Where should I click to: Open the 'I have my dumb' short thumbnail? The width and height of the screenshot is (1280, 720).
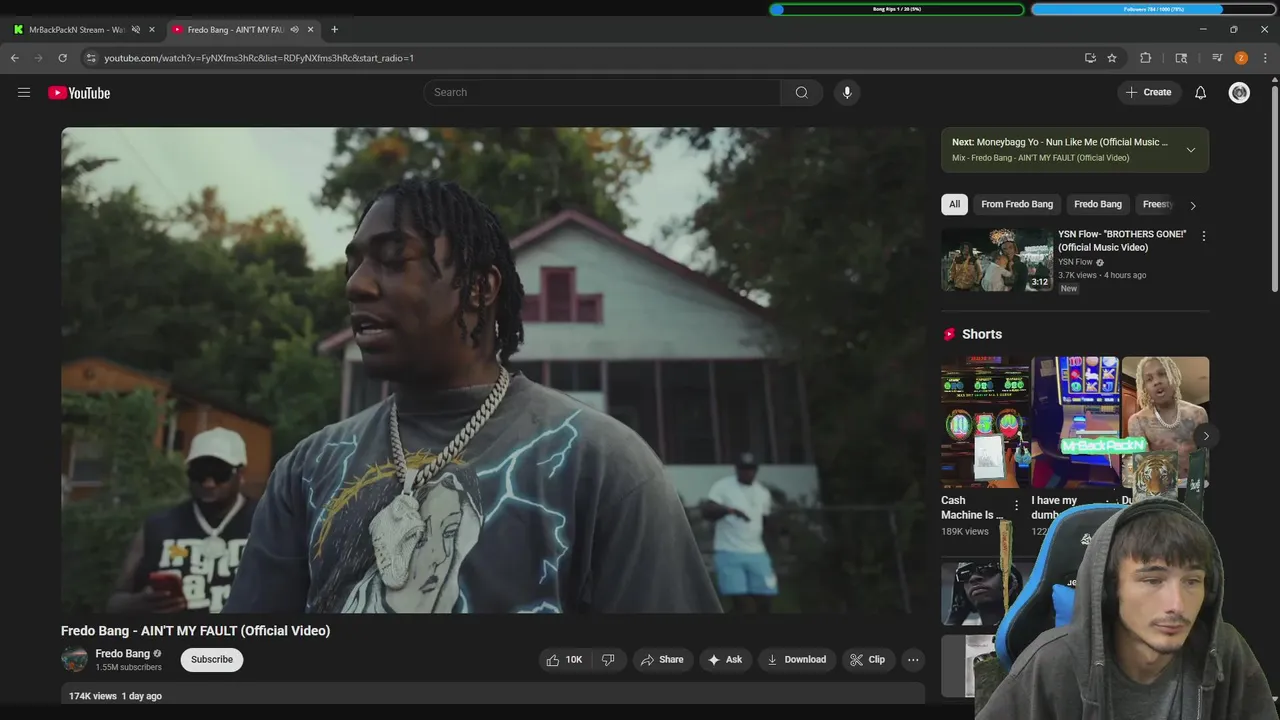(x=1075, y=423)
